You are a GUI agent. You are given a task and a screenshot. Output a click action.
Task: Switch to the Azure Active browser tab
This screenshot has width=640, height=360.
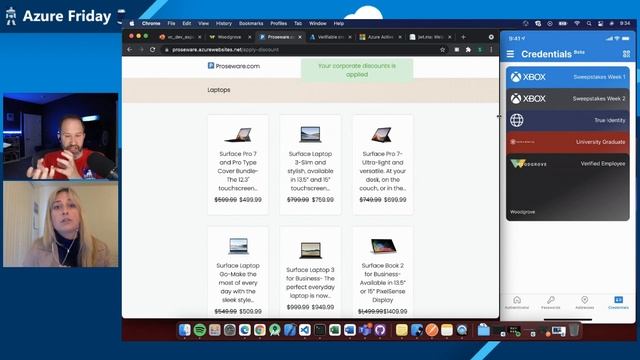coord(380,37)
